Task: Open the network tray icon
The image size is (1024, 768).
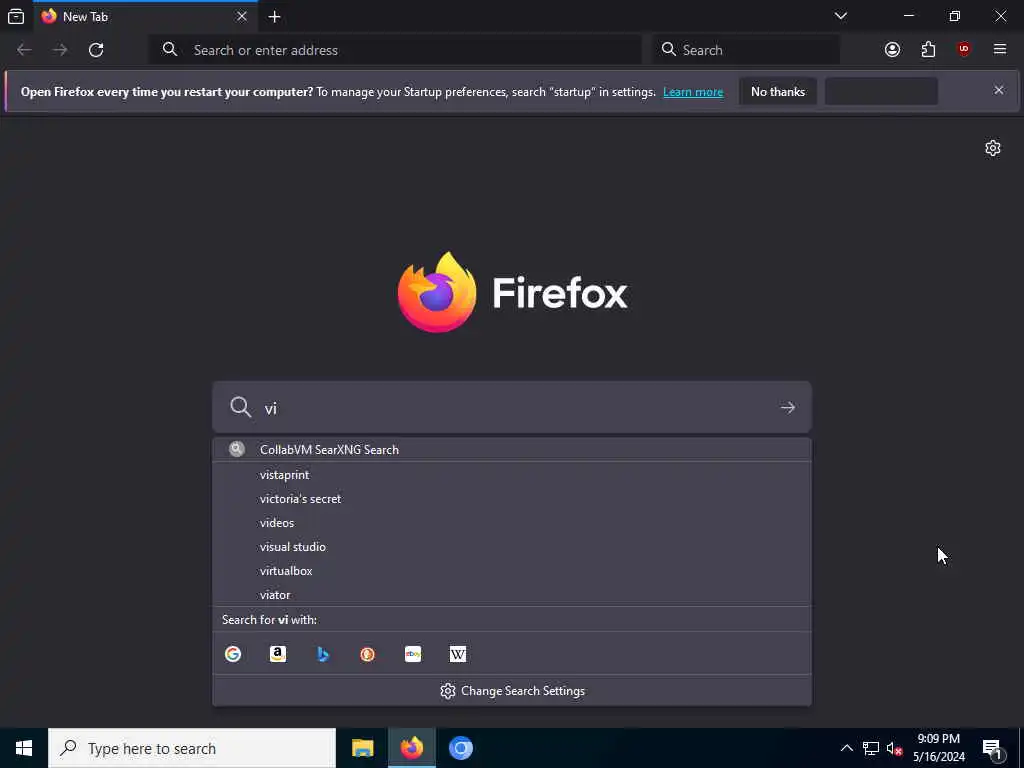Action: (871, 748)
